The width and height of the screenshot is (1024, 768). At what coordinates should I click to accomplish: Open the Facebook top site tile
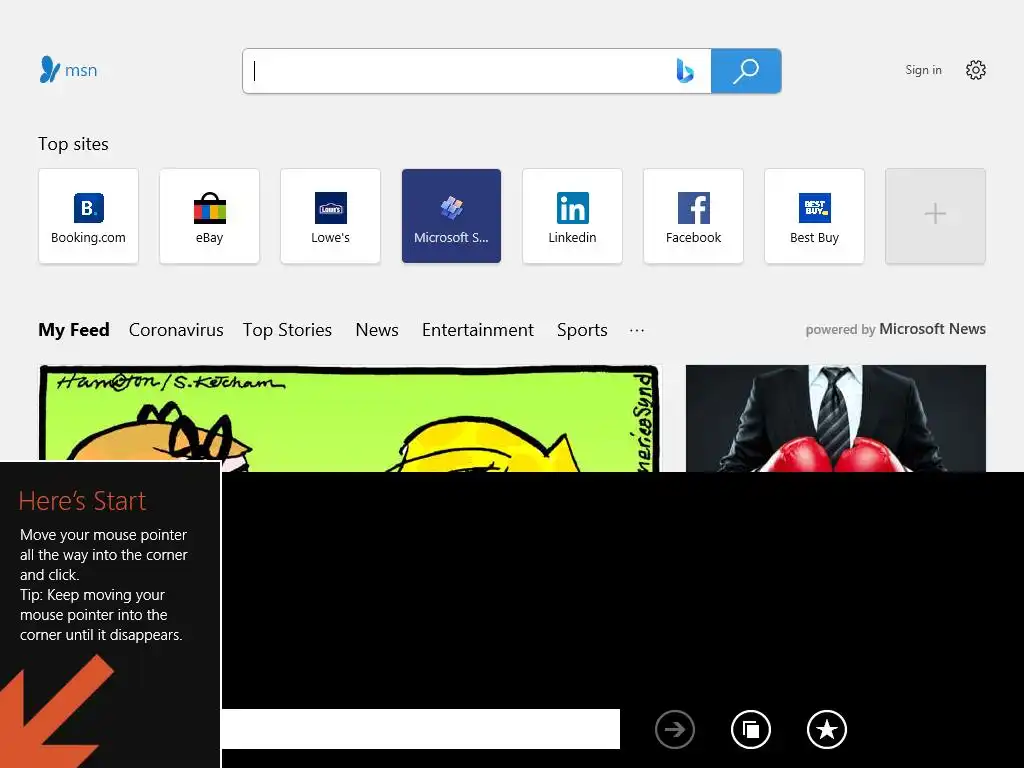pyautogui.click(x=694, y=216)
